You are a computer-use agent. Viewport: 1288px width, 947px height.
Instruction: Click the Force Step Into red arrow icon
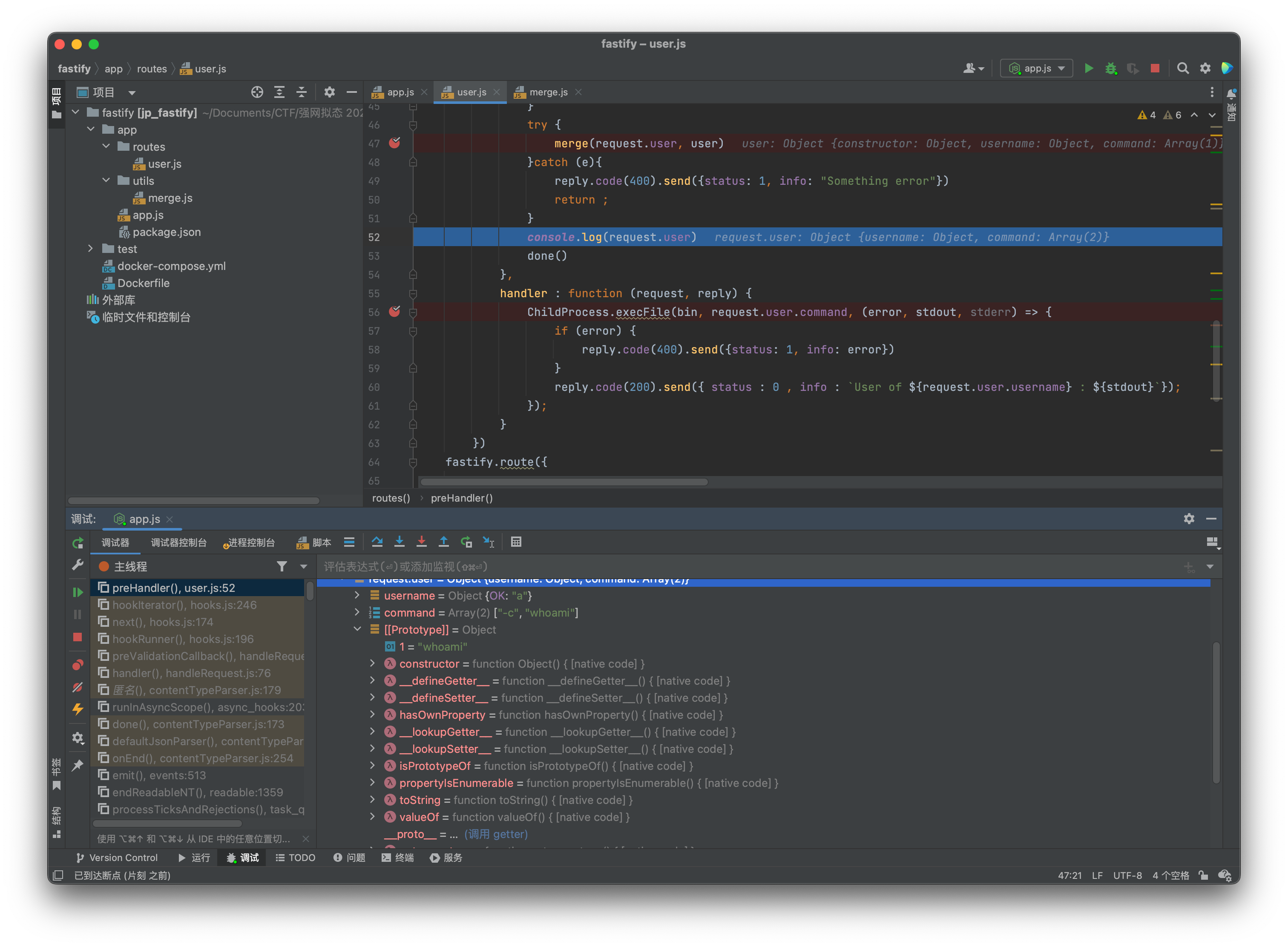pos(422,542)
